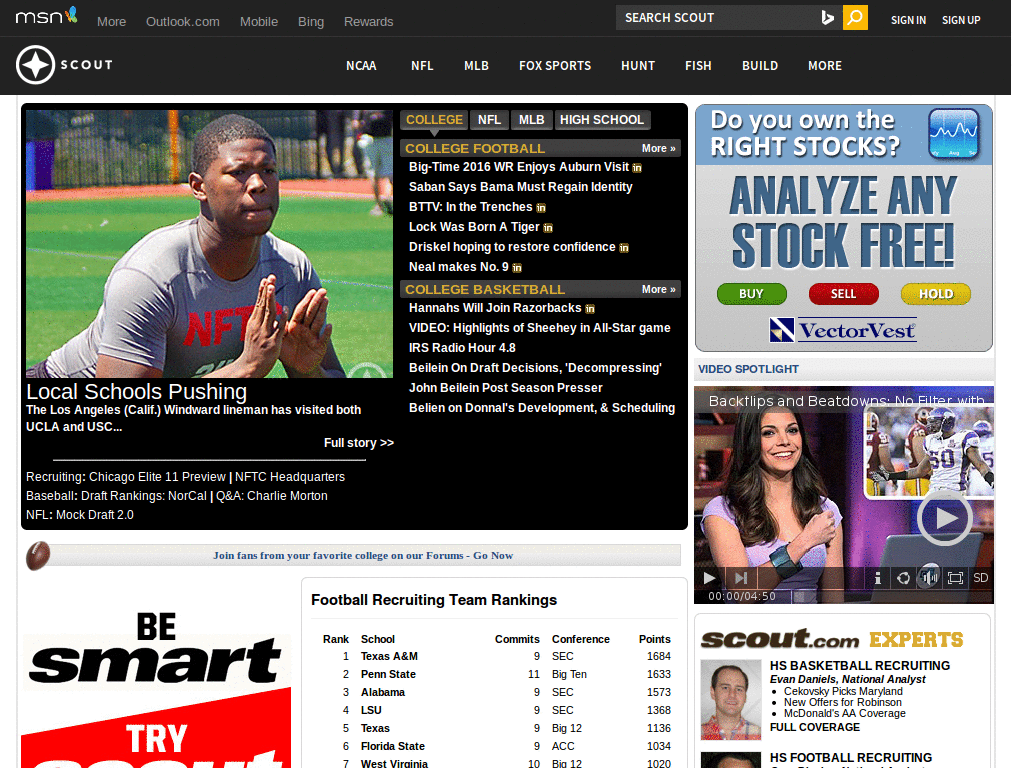
Task: Switch video to fullscreen
Action: (x=955, y=578)
